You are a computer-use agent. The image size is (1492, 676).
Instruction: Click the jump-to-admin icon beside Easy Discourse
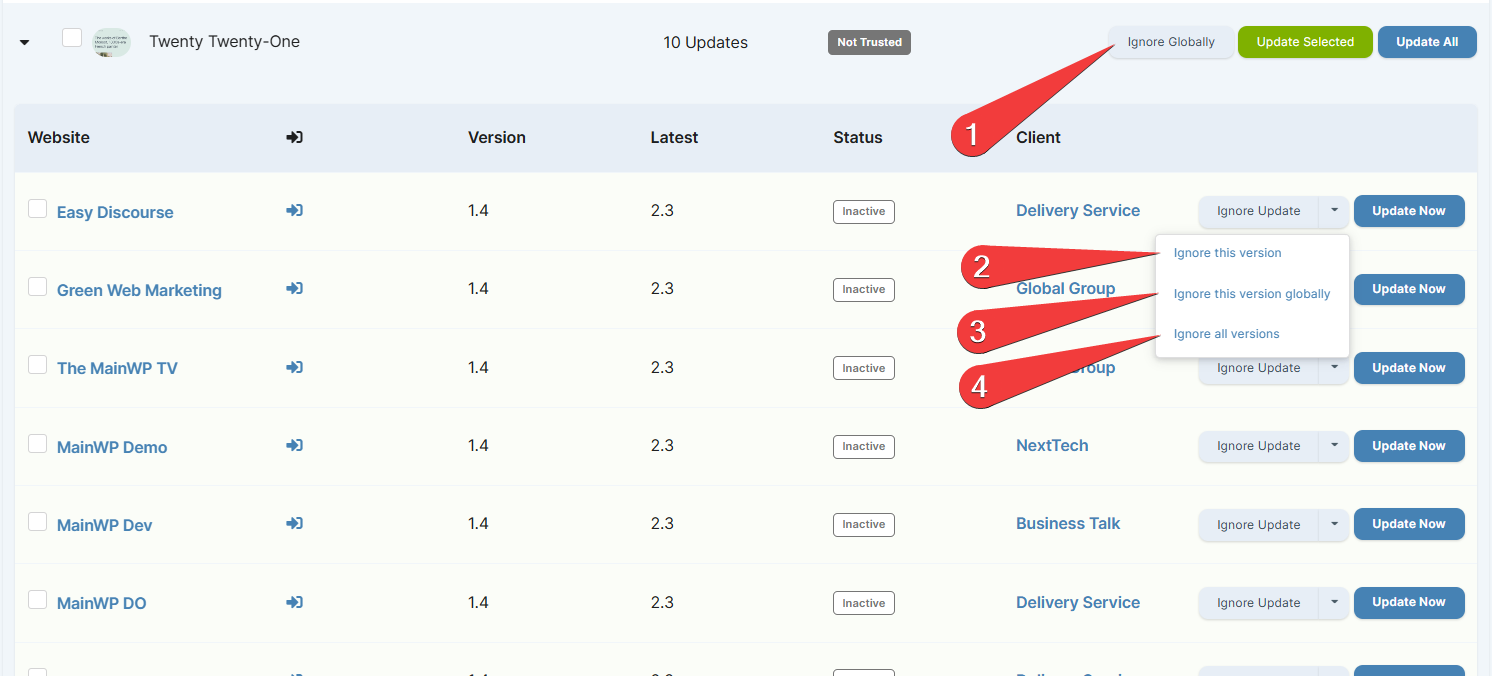293,210
